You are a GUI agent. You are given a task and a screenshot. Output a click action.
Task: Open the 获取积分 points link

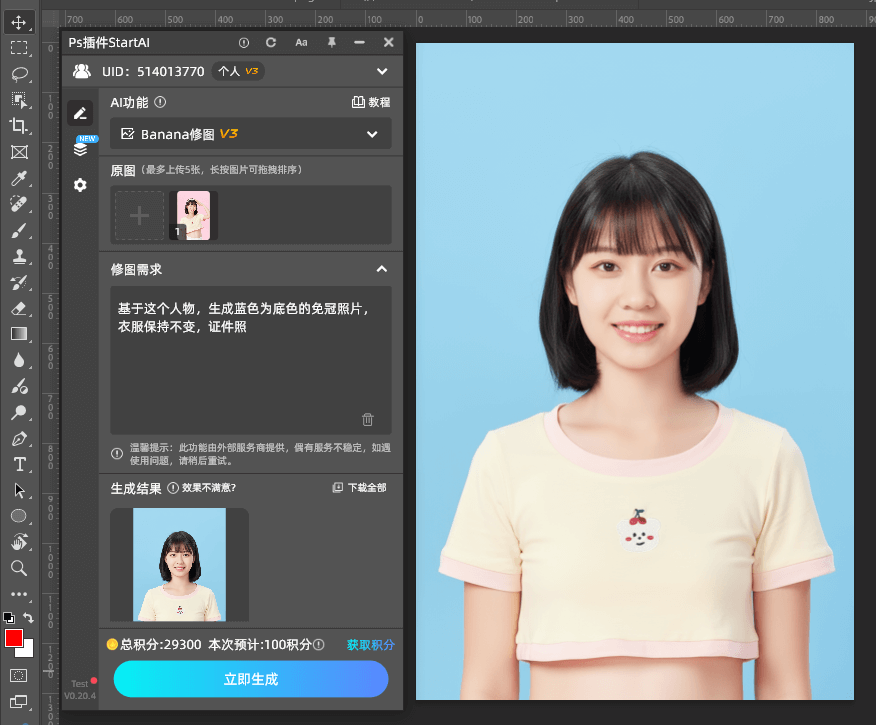point(371,645)
